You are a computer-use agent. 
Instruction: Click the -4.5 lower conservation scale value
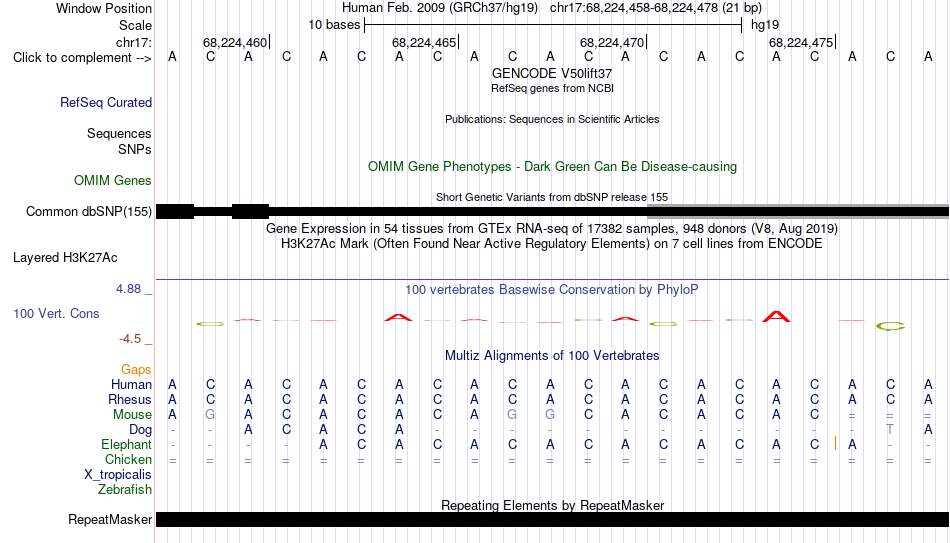pyautogui.click(x=130, y=339)
